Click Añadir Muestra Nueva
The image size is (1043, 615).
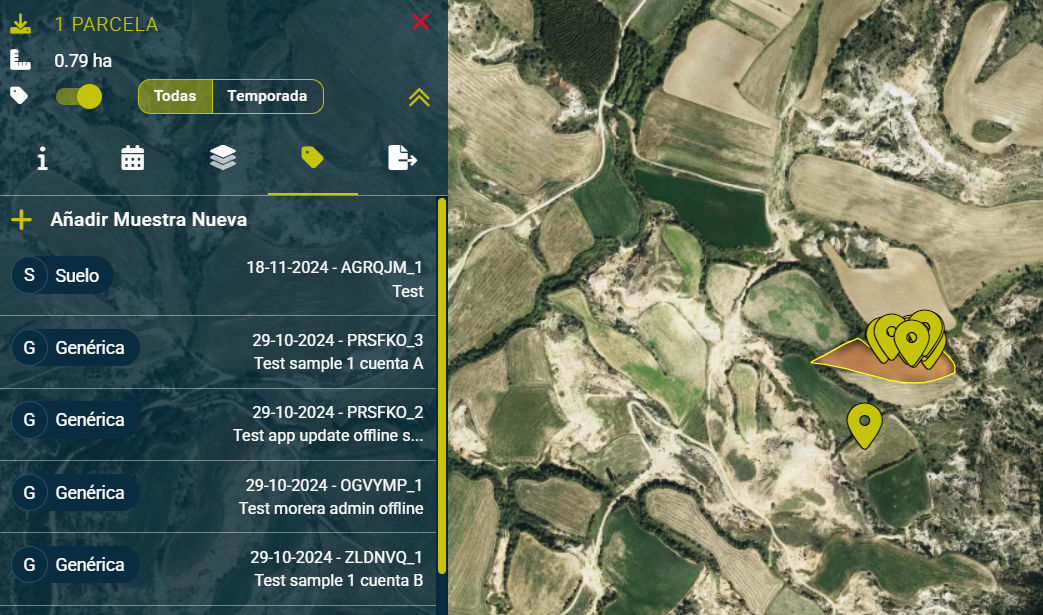[148, 219]
